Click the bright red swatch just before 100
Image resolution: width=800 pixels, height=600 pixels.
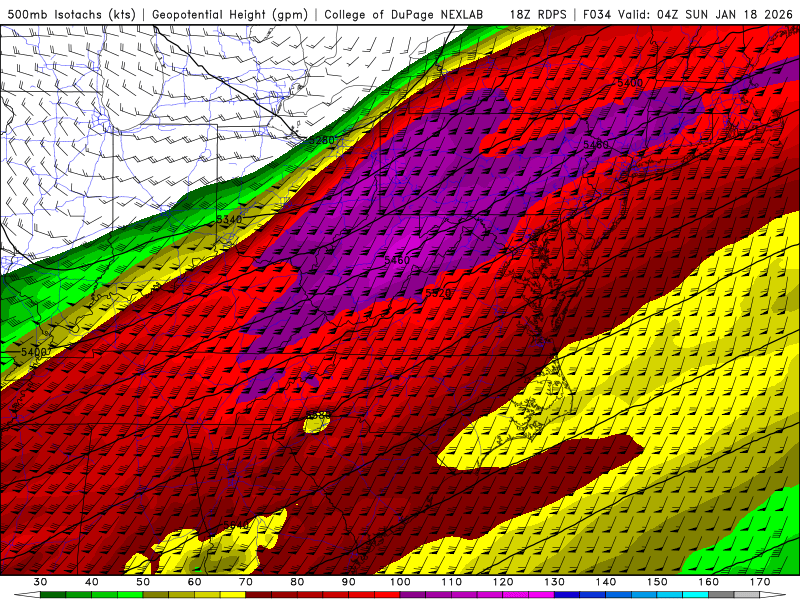point(387,596)
